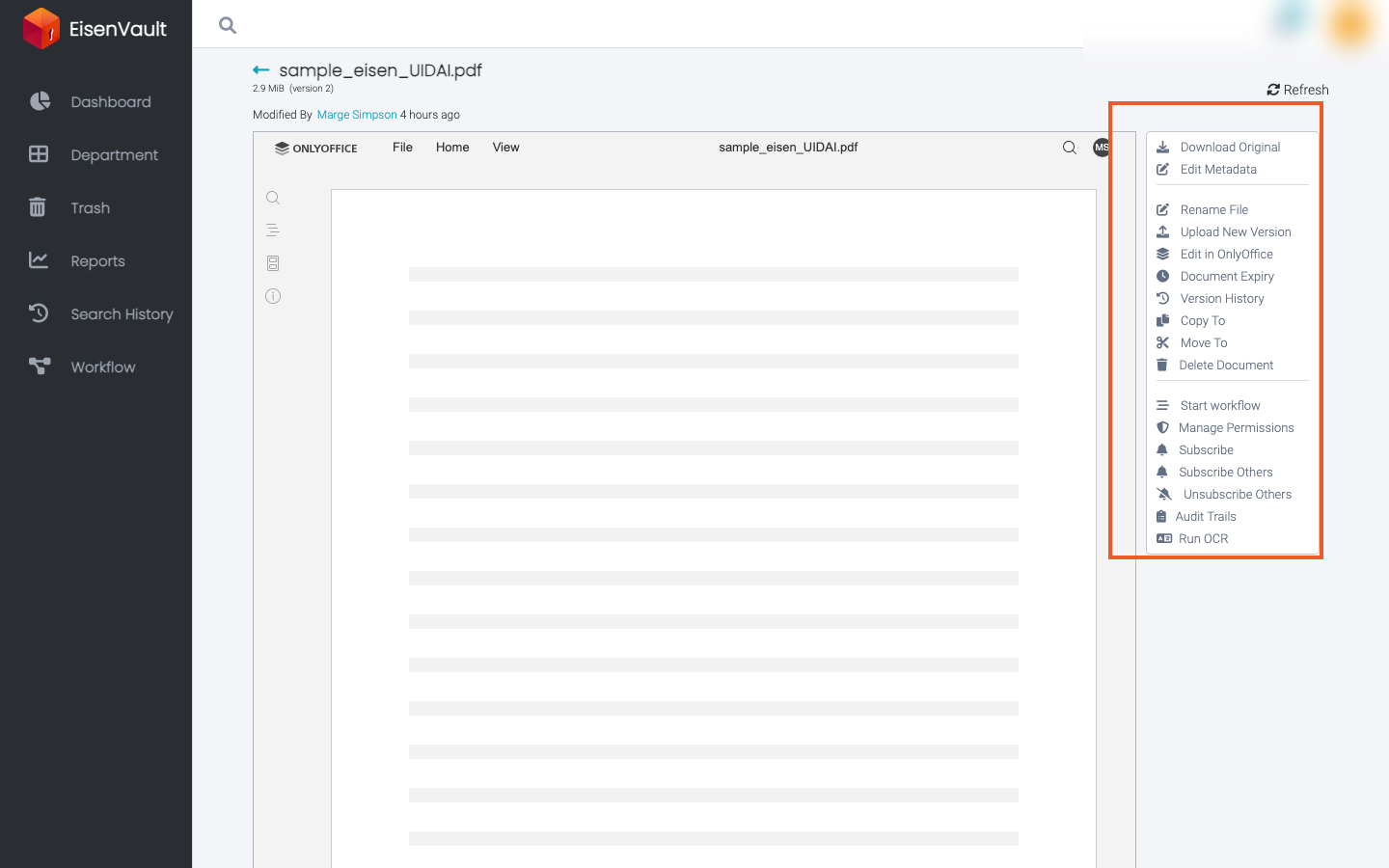Click the Workflow nodes icon

40,366
